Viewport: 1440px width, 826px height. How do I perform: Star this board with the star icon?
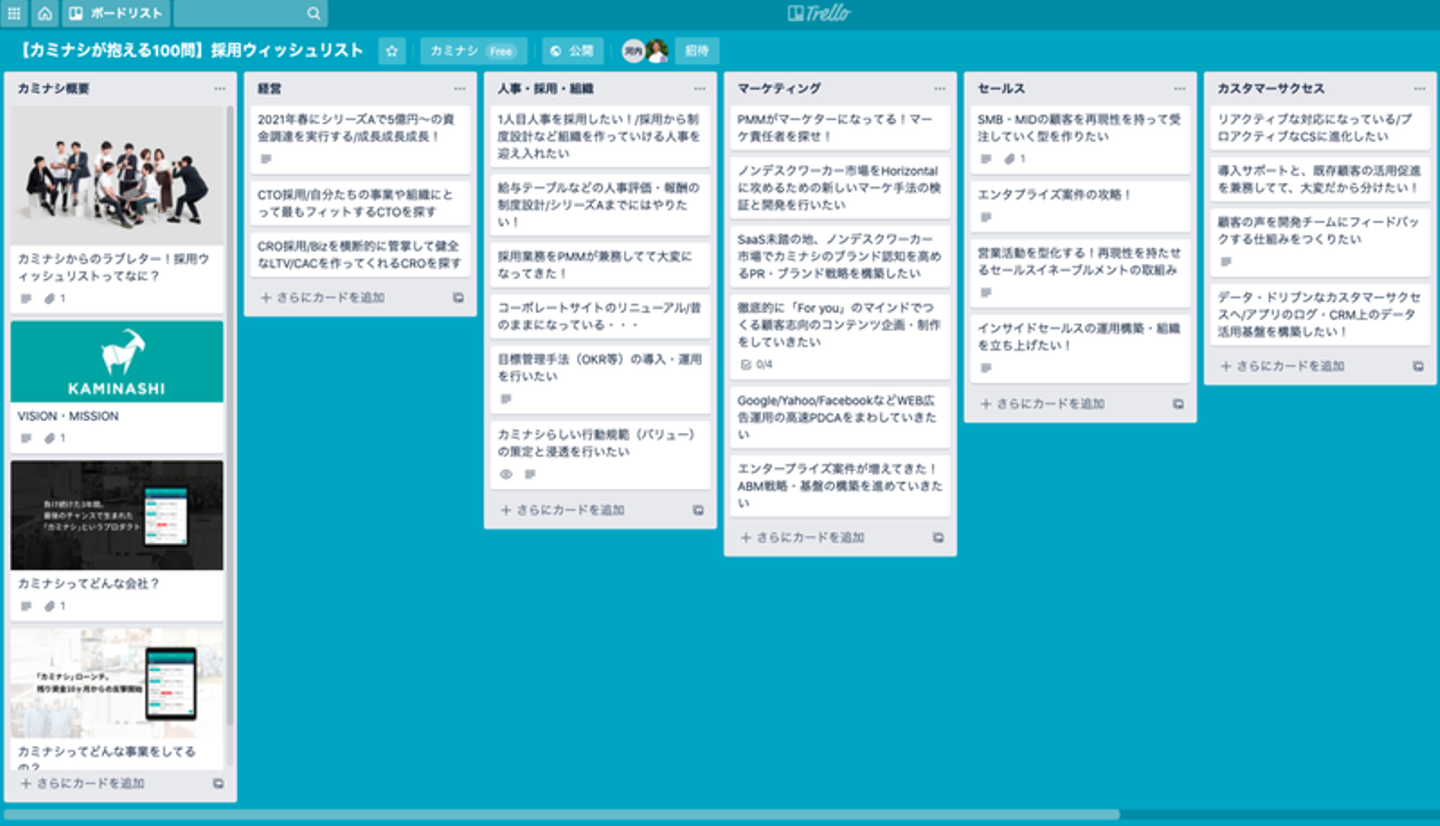[x=392, y=51]
